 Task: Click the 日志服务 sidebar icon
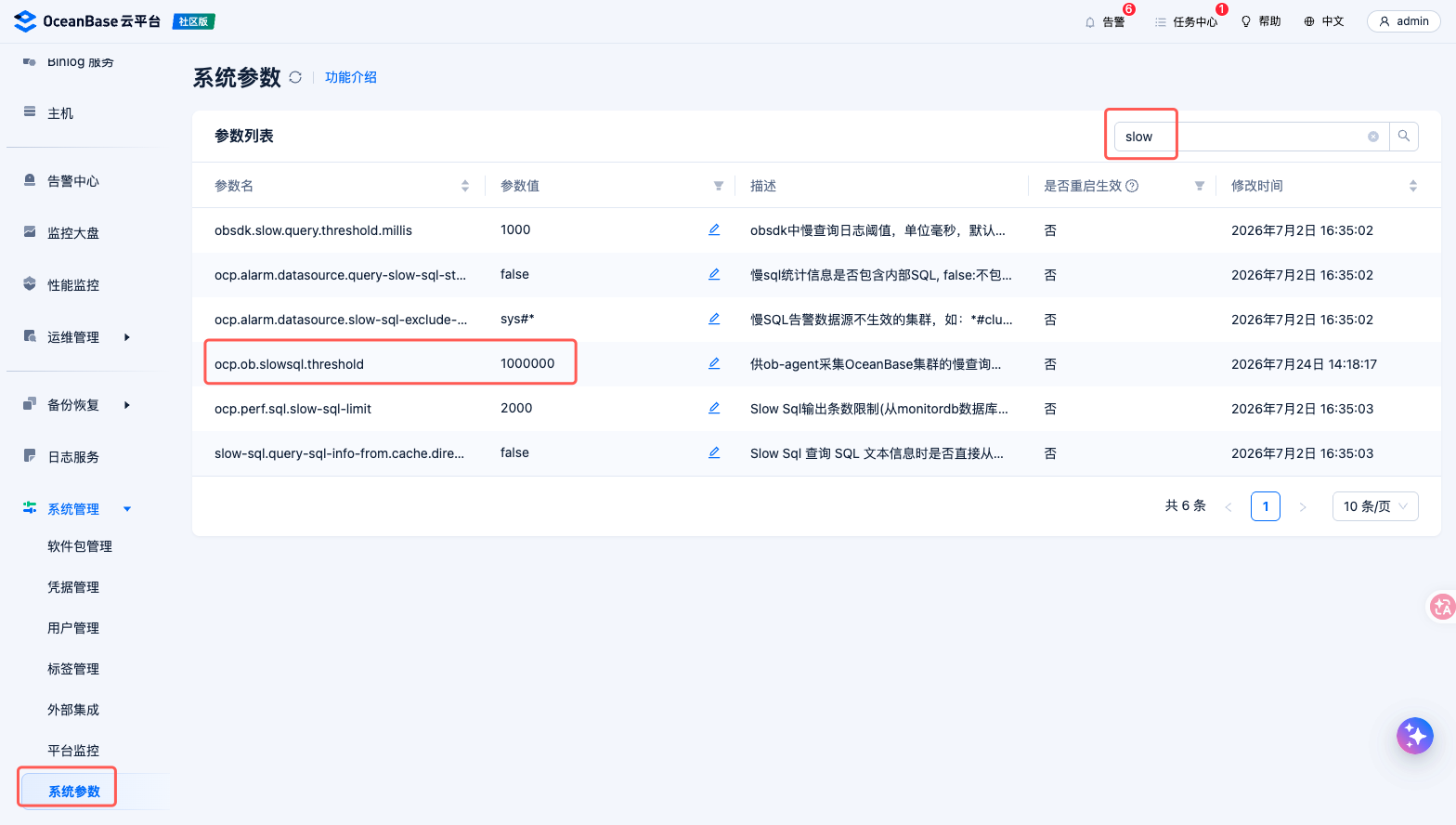[x=30, y=456]
